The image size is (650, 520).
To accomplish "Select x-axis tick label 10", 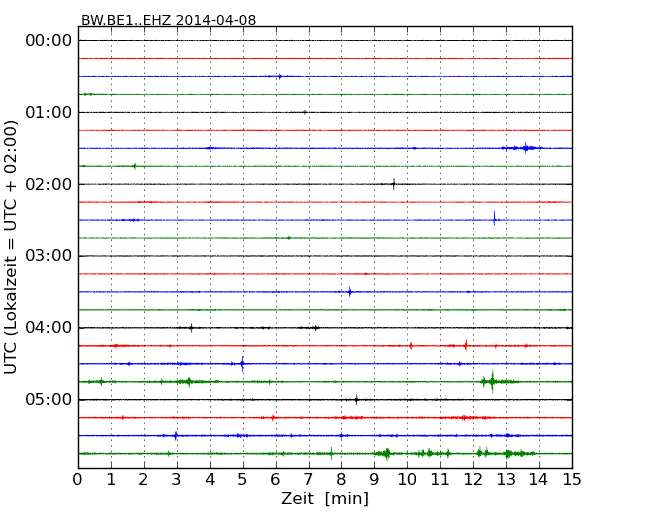I will [407, 480].
